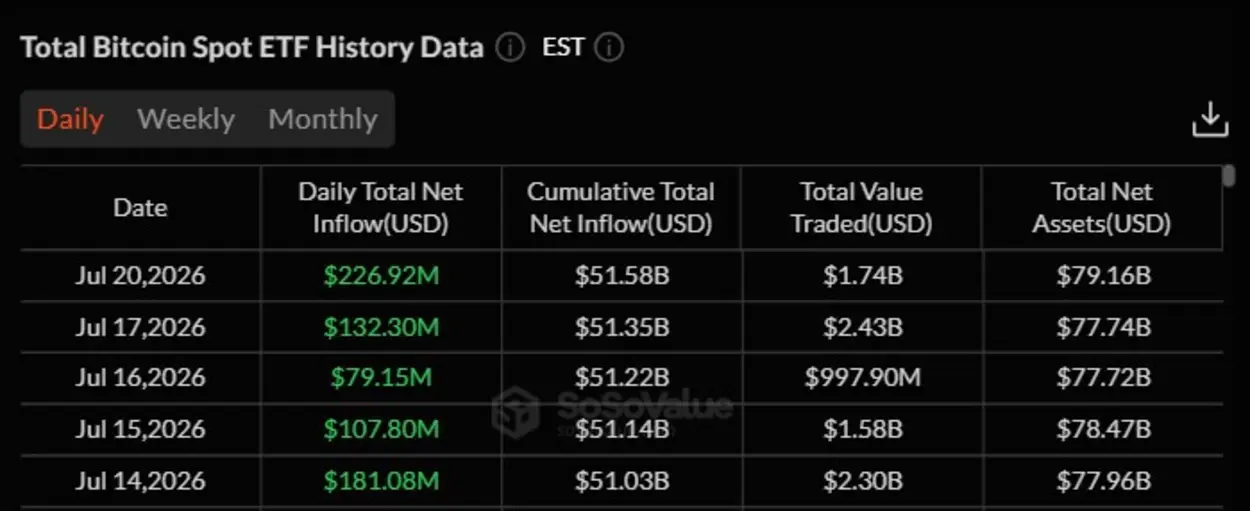The height and width of the screenshot is (511, 1250).
Task: Click the $997.90M traded value
Action: [x=862, y=378]
